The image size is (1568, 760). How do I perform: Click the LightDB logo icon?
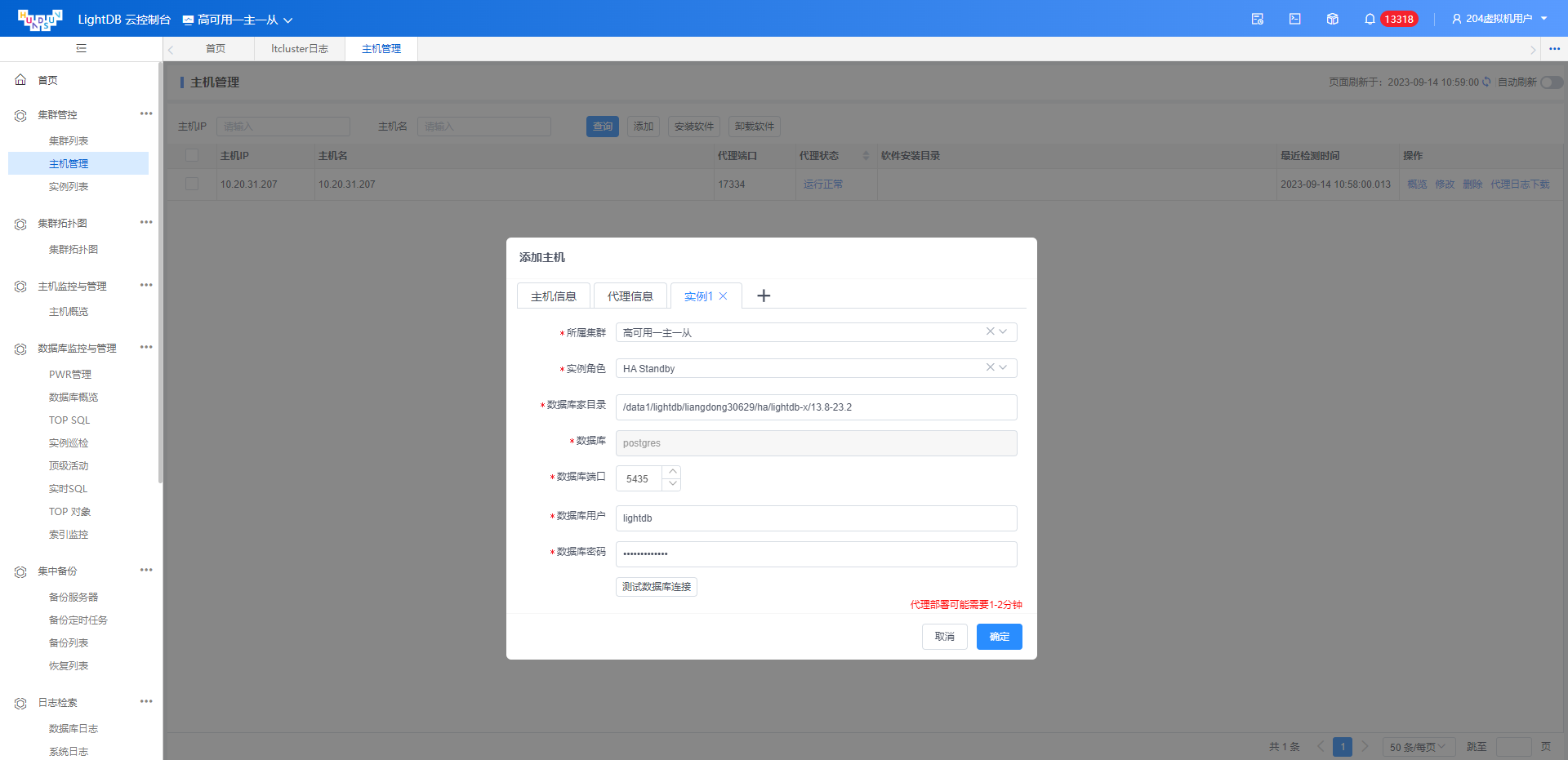click(40, 20)
